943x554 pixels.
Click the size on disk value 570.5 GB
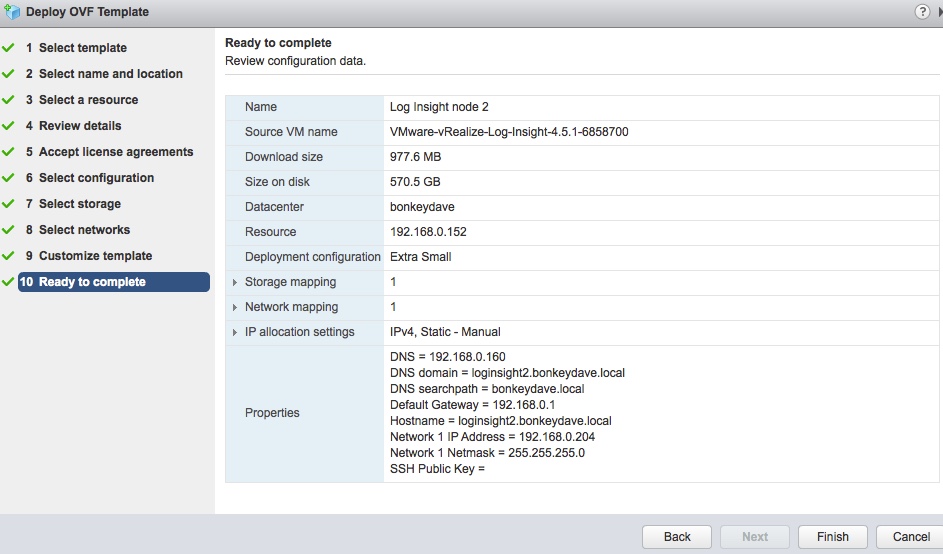pos(415,182)
